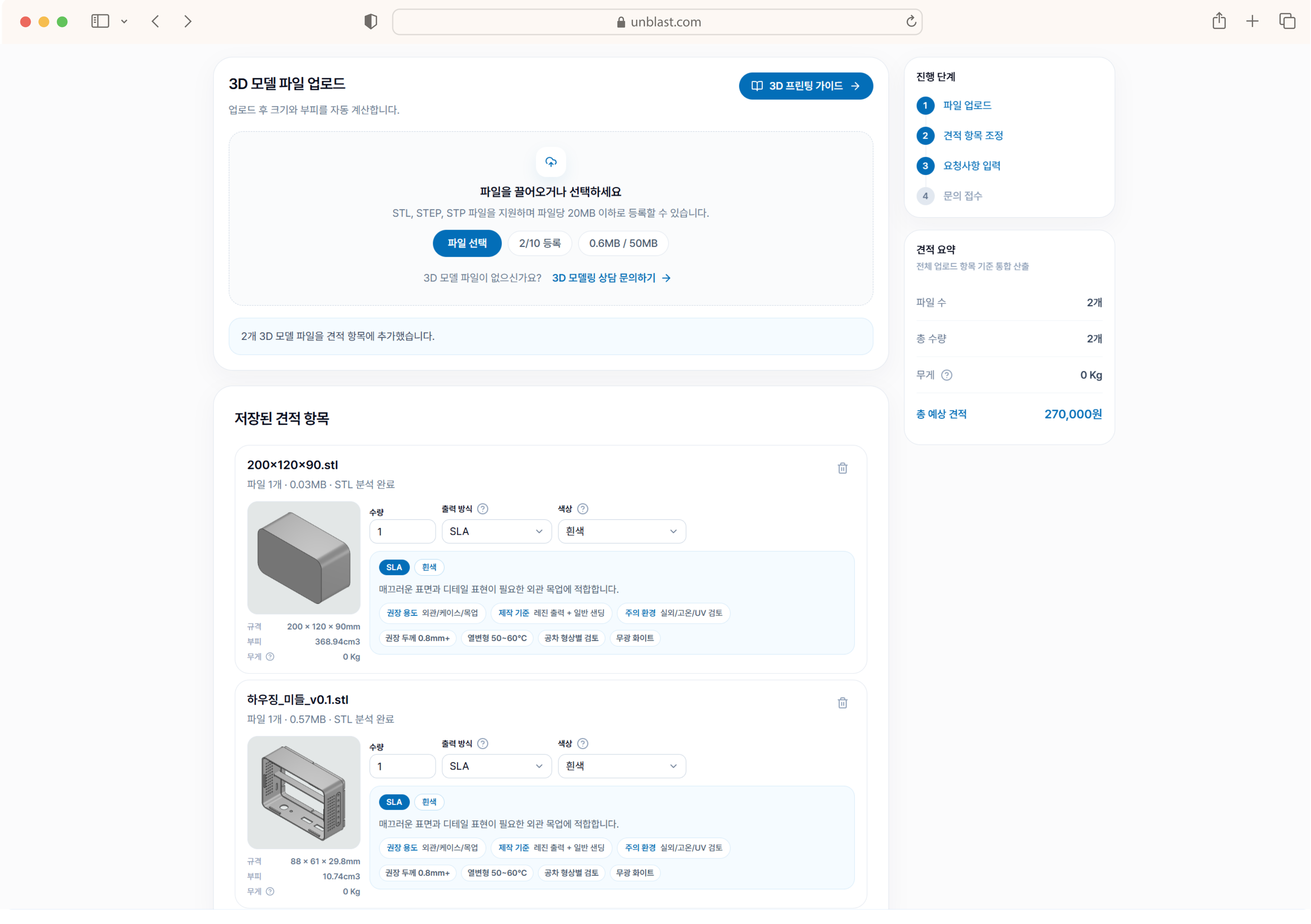The image size is (1311, 924).
Task: Click 무광 화이트 chip in 200×120×90.stl card
Action: pyautogui.click(x=635, y=638)
